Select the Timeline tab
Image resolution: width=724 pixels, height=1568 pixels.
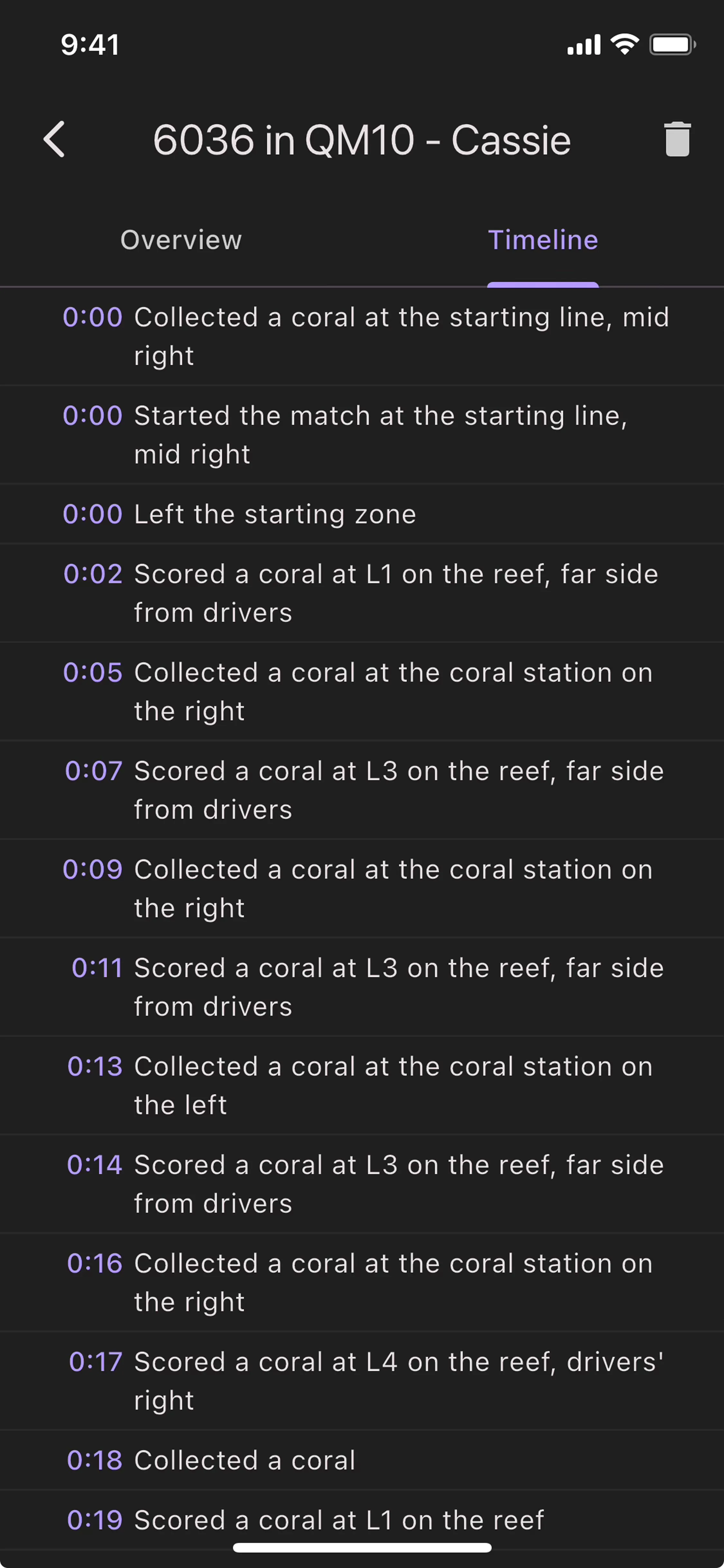(543, 240)
